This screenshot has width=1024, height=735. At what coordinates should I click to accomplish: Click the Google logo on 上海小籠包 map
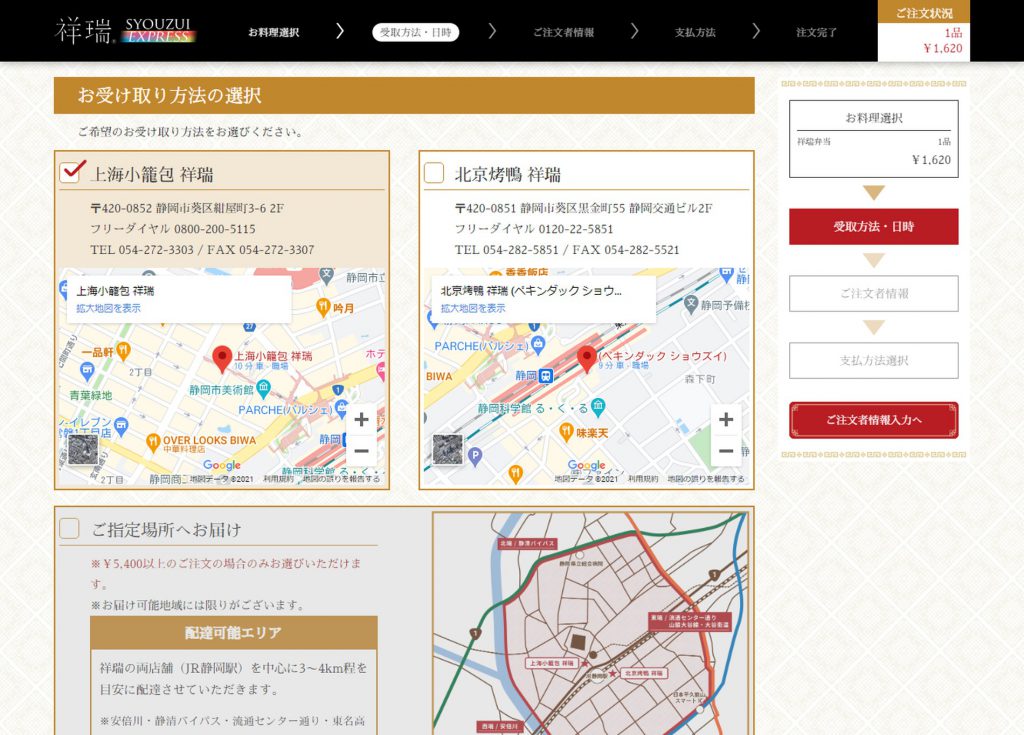coord(221,465)
